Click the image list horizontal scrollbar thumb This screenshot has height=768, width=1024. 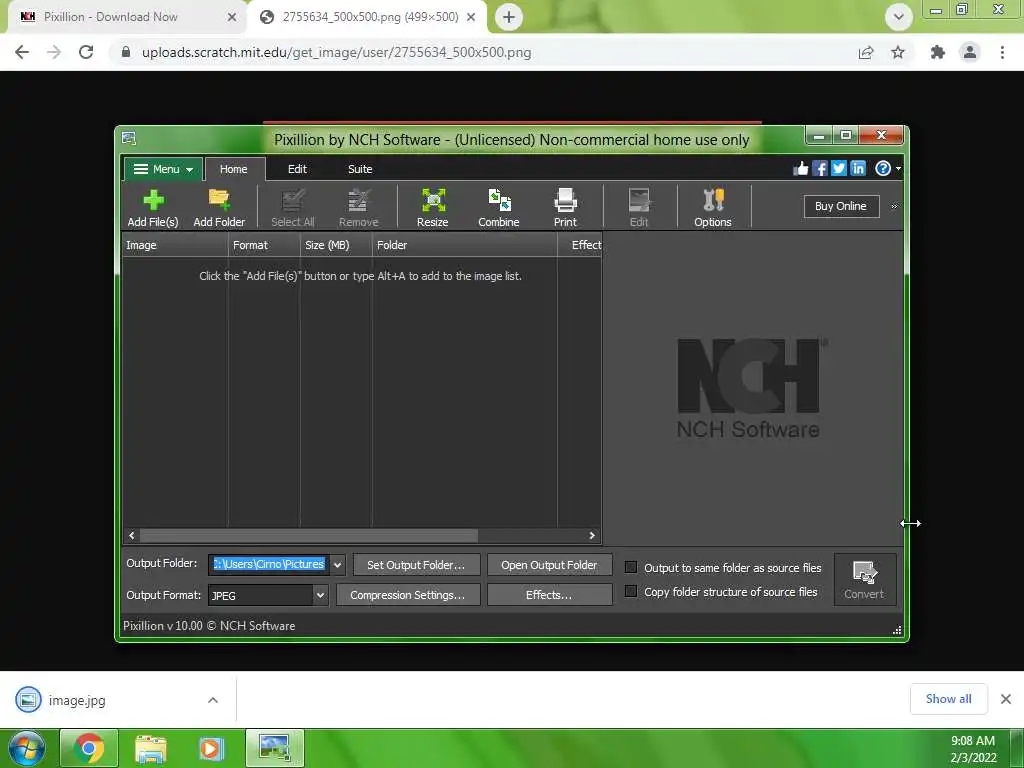point(308,536)
